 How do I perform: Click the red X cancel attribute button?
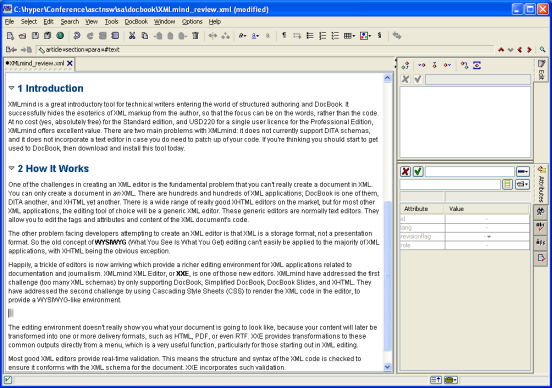pyautogui.click(x=406, y=171)
